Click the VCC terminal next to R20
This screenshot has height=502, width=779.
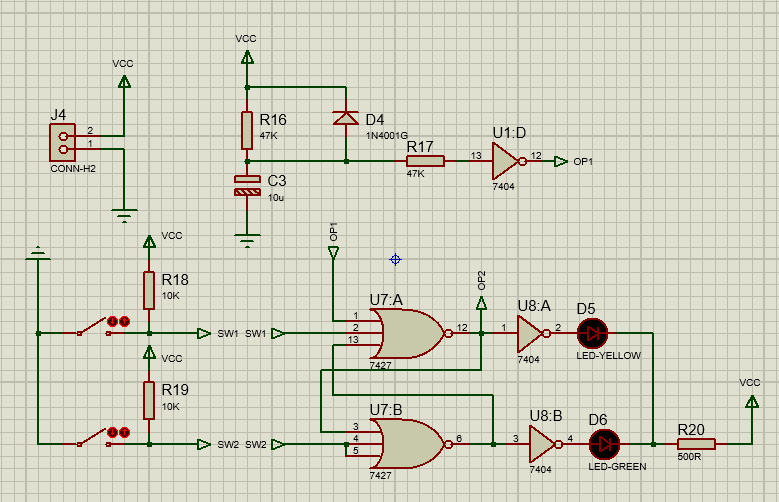point(752,401)
